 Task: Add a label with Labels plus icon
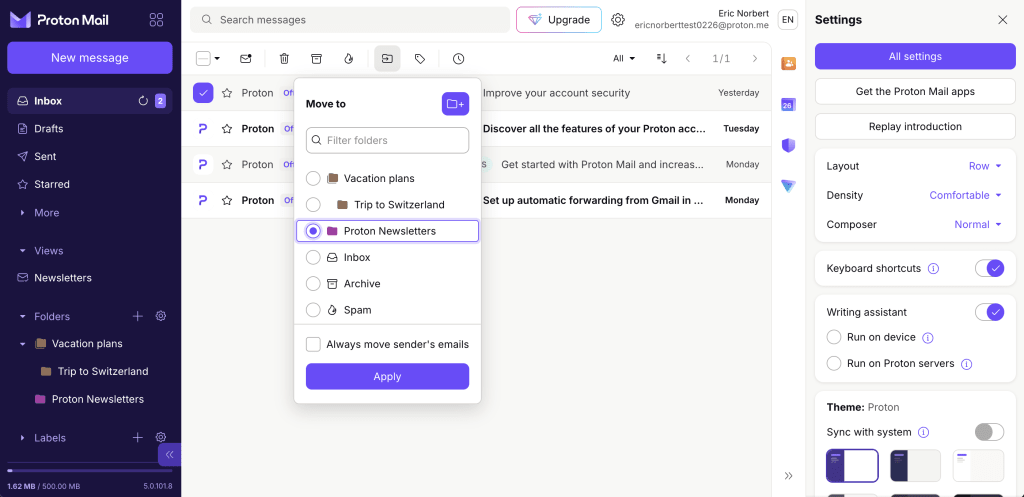tap(138, 438)
